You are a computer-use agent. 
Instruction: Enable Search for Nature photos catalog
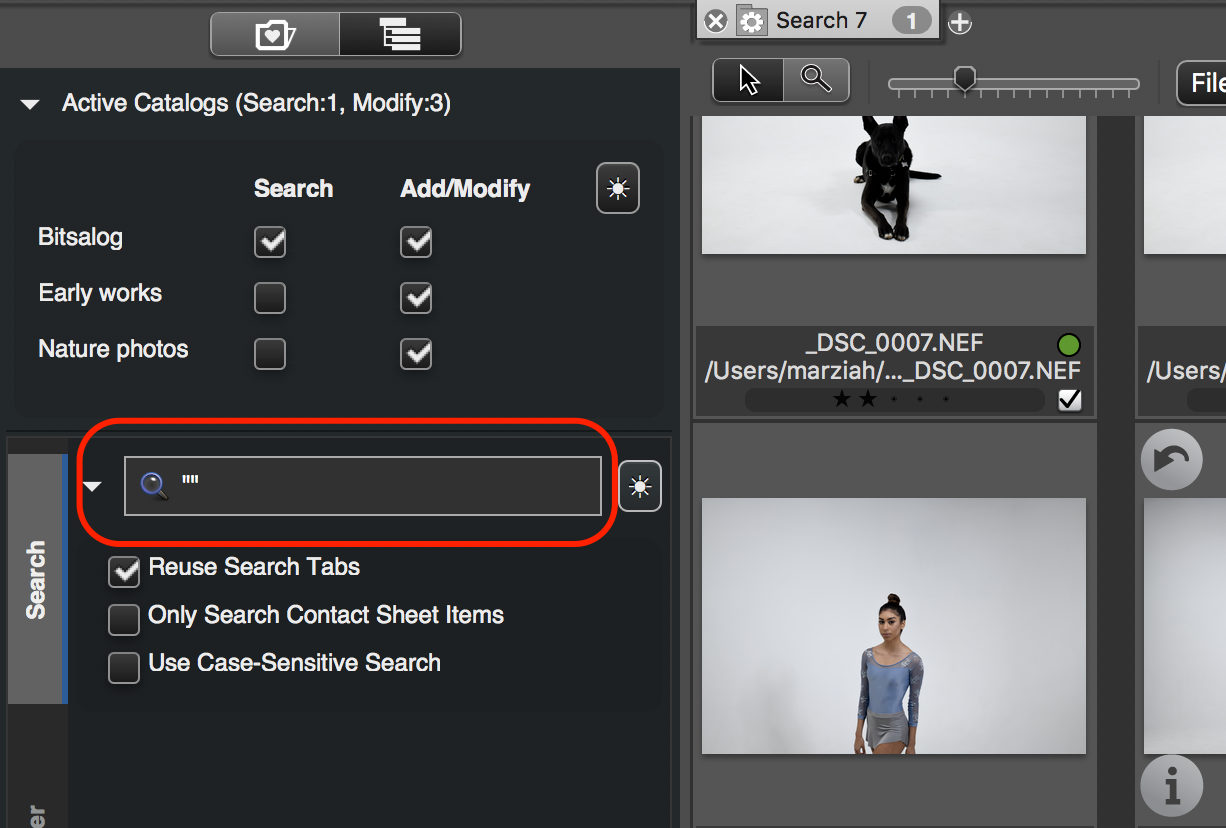270,354
